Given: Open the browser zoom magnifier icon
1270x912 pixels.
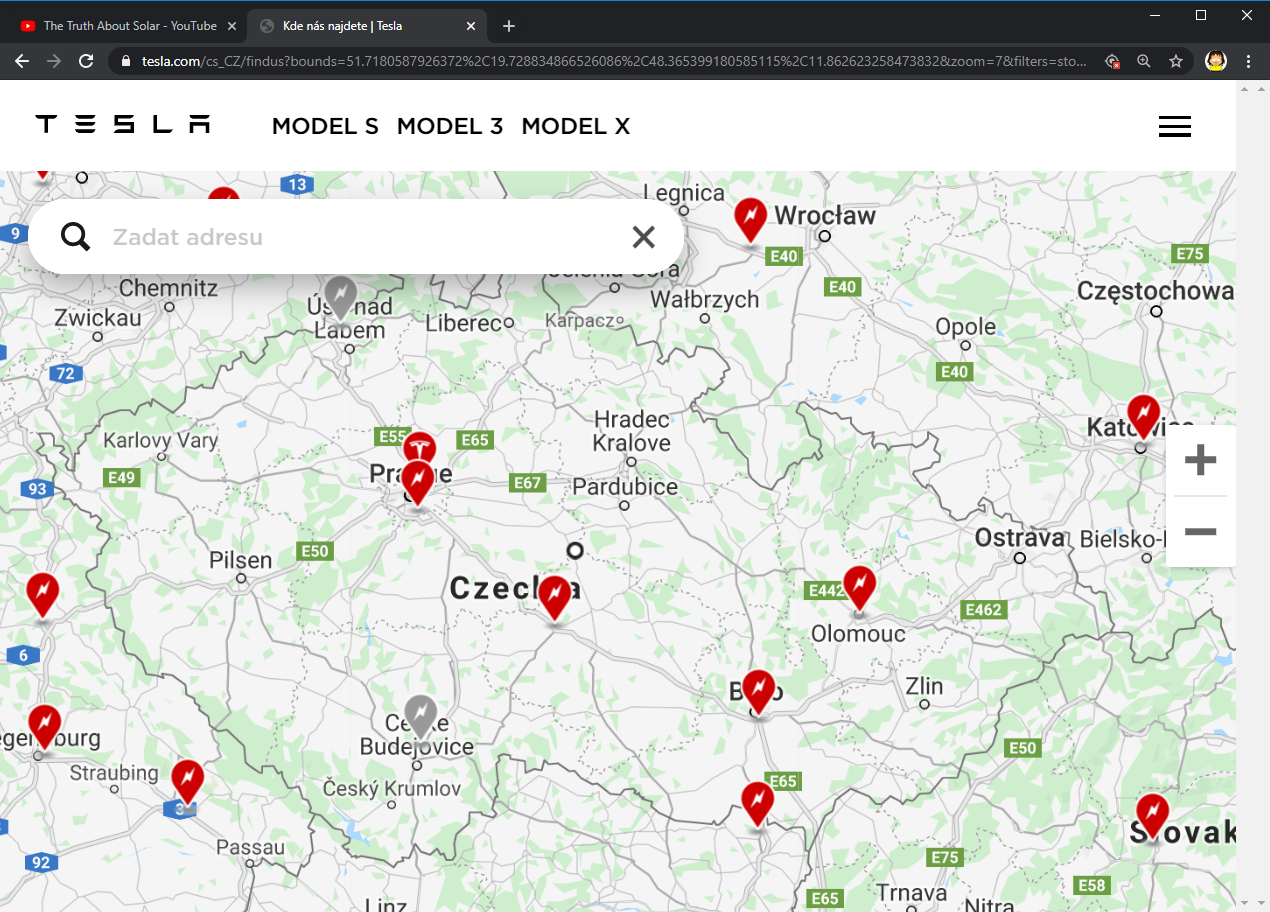Looking at the screenshot, I should click(1144, 61).
